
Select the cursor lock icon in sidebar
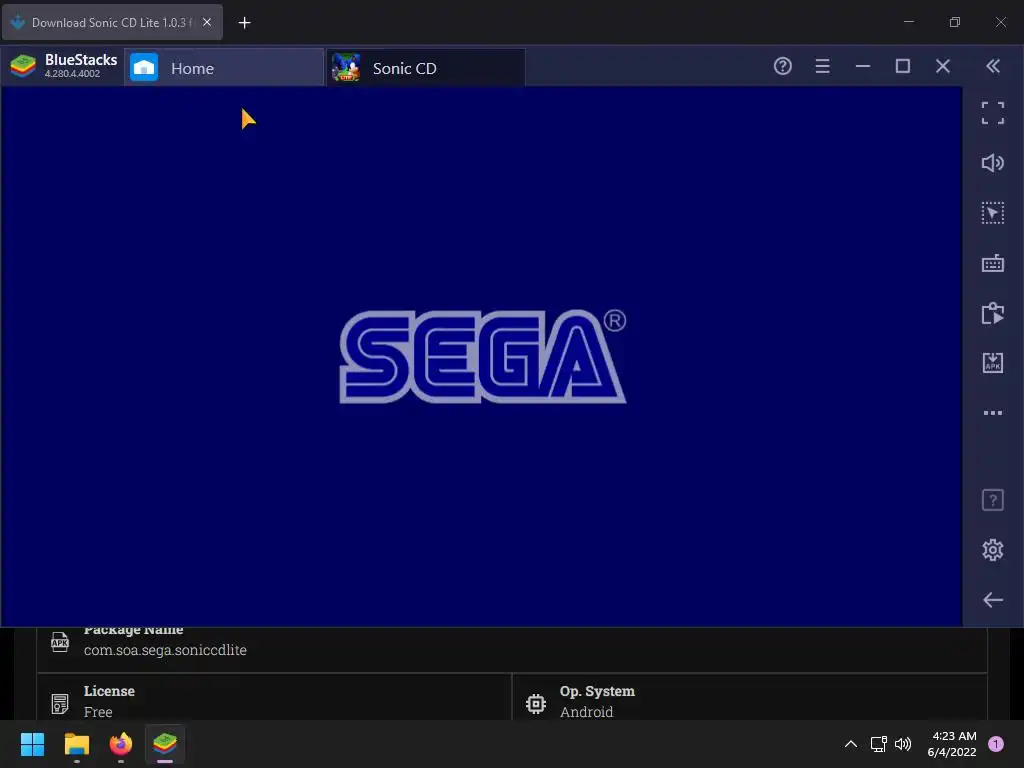coord(993,213)
